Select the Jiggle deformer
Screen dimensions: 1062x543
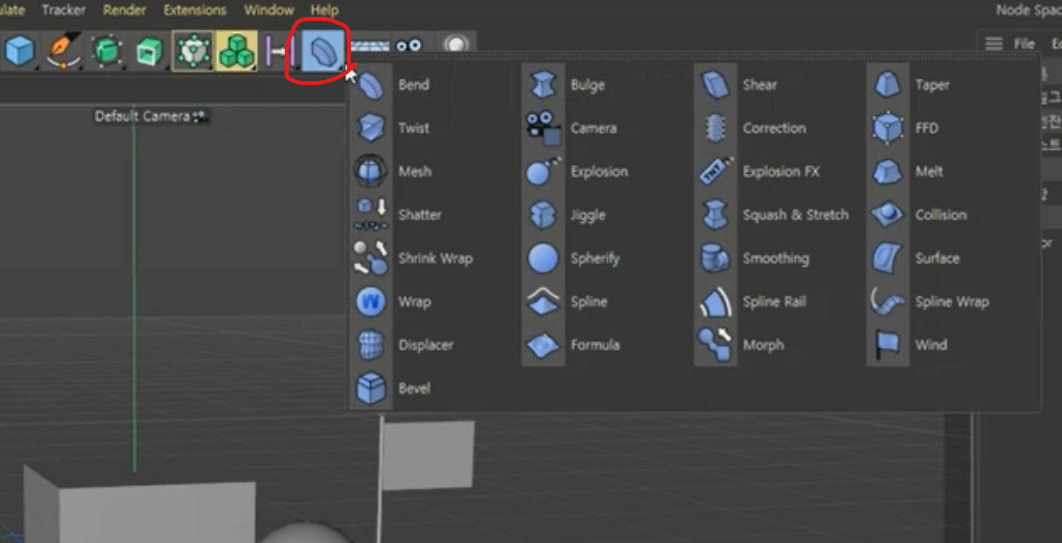click(x=566, y=215)
